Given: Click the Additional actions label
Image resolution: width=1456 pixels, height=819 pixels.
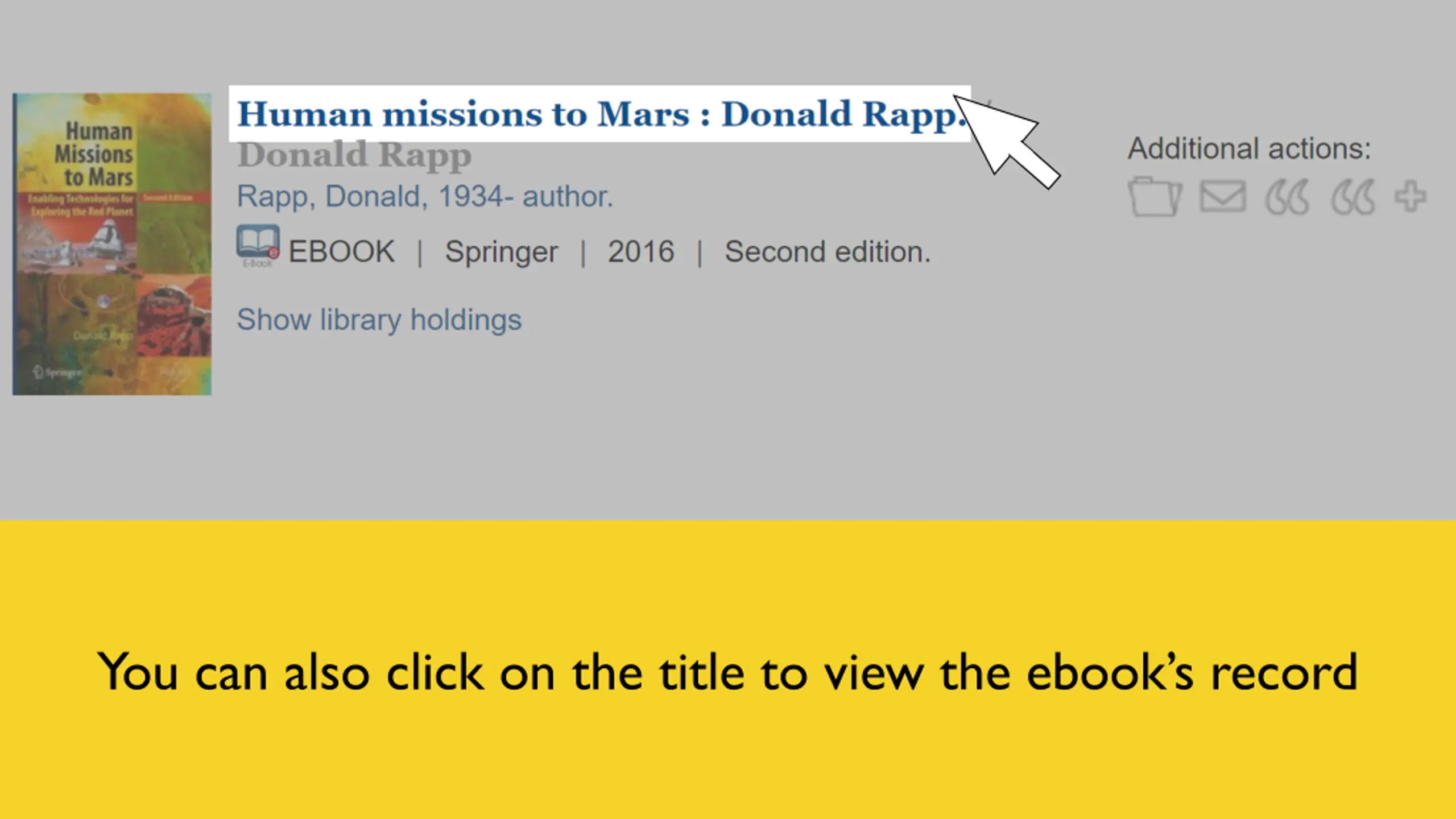Looking at the screenshot, I should point(1250,148).
